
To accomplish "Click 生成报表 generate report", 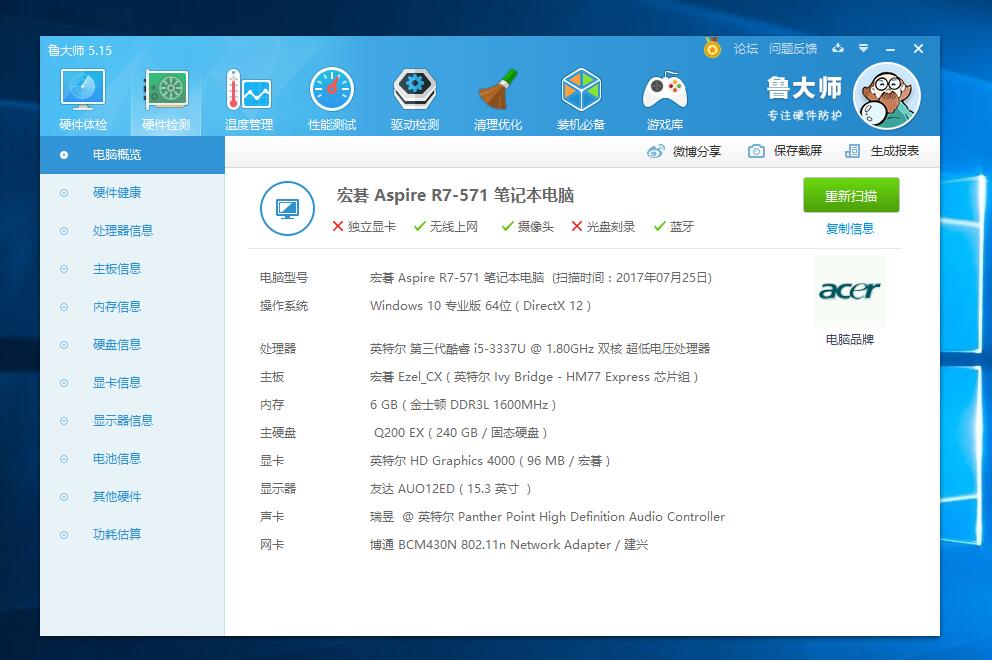I will [895, 151].
